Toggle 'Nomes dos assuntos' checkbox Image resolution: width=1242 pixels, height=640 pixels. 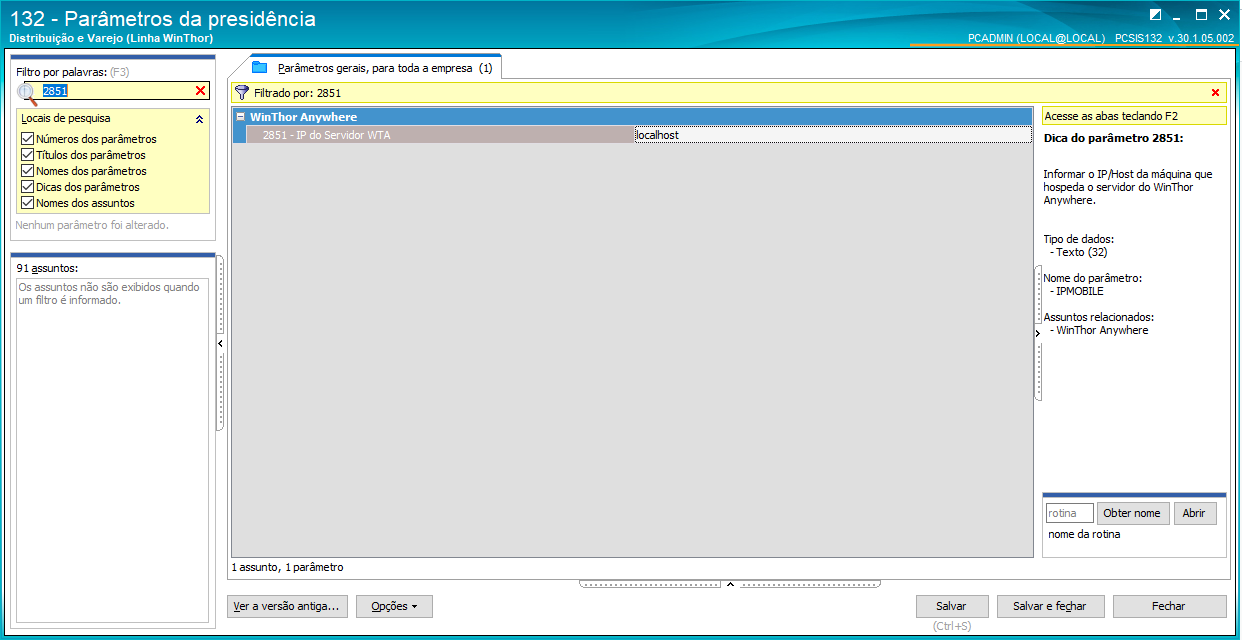(x=27, y=203)
